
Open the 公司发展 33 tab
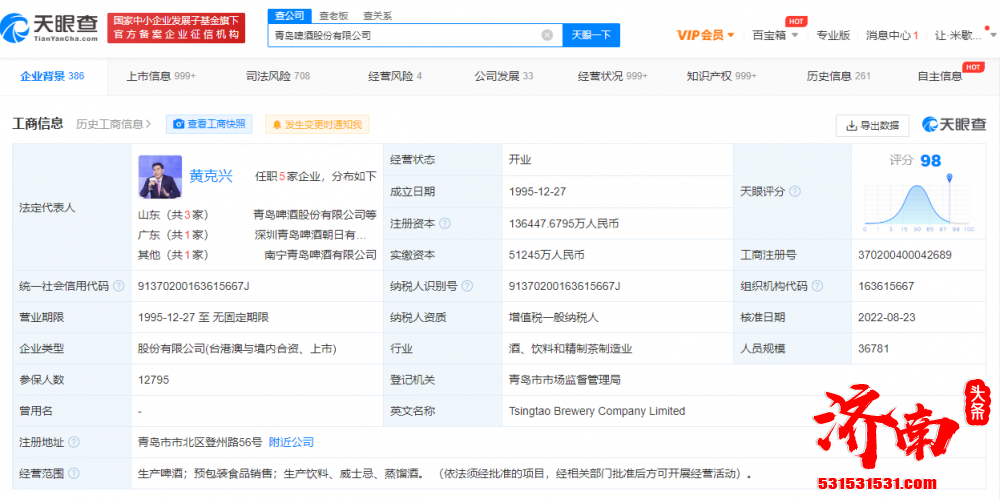tap(504, 76)
